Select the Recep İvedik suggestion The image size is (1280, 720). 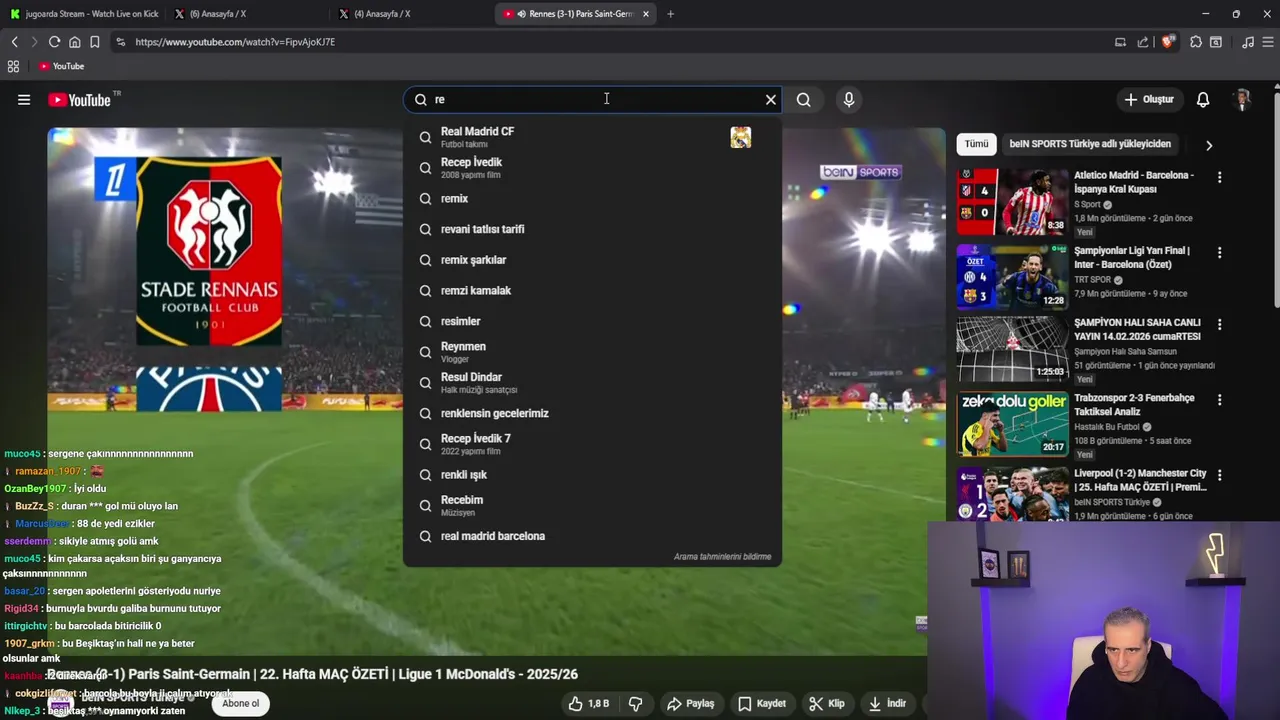[x=592, y=167]
